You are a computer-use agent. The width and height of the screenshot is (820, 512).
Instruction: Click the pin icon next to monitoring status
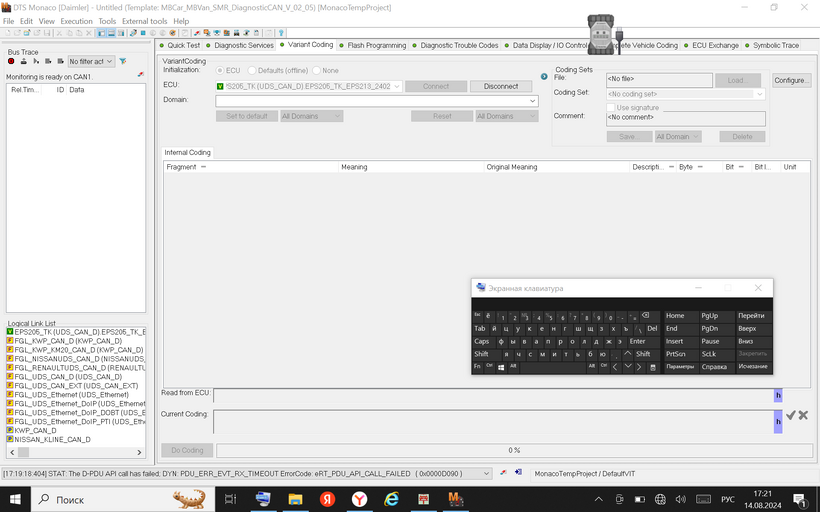[x=141, y=75]
